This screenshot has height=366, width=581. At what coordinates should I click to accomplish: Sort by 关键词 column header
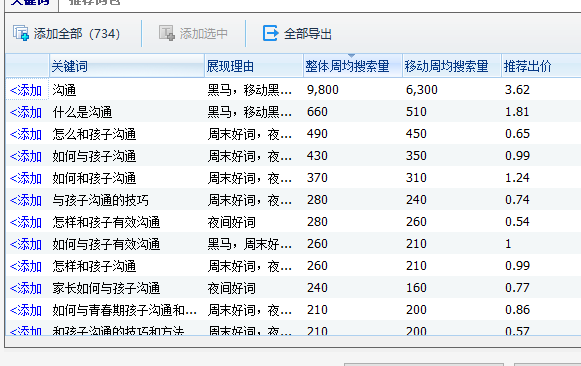pos(127,66)
